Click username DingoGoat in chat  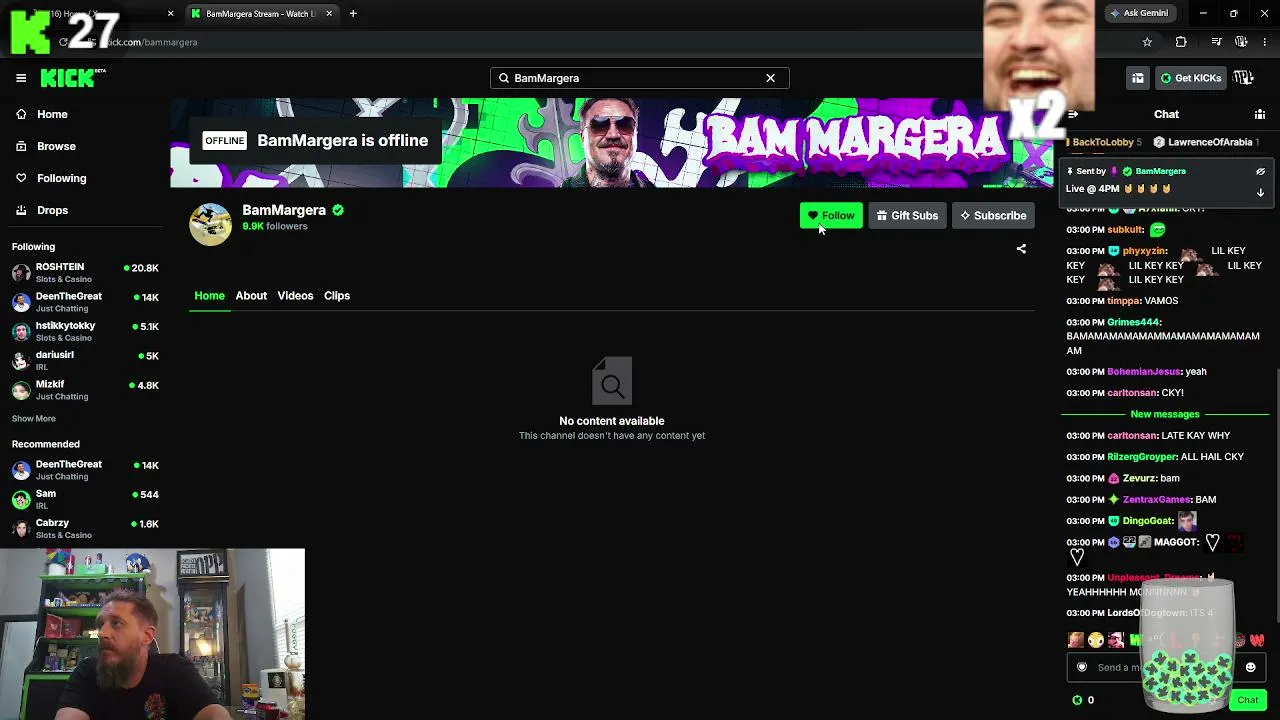(x=1147, y=521)
